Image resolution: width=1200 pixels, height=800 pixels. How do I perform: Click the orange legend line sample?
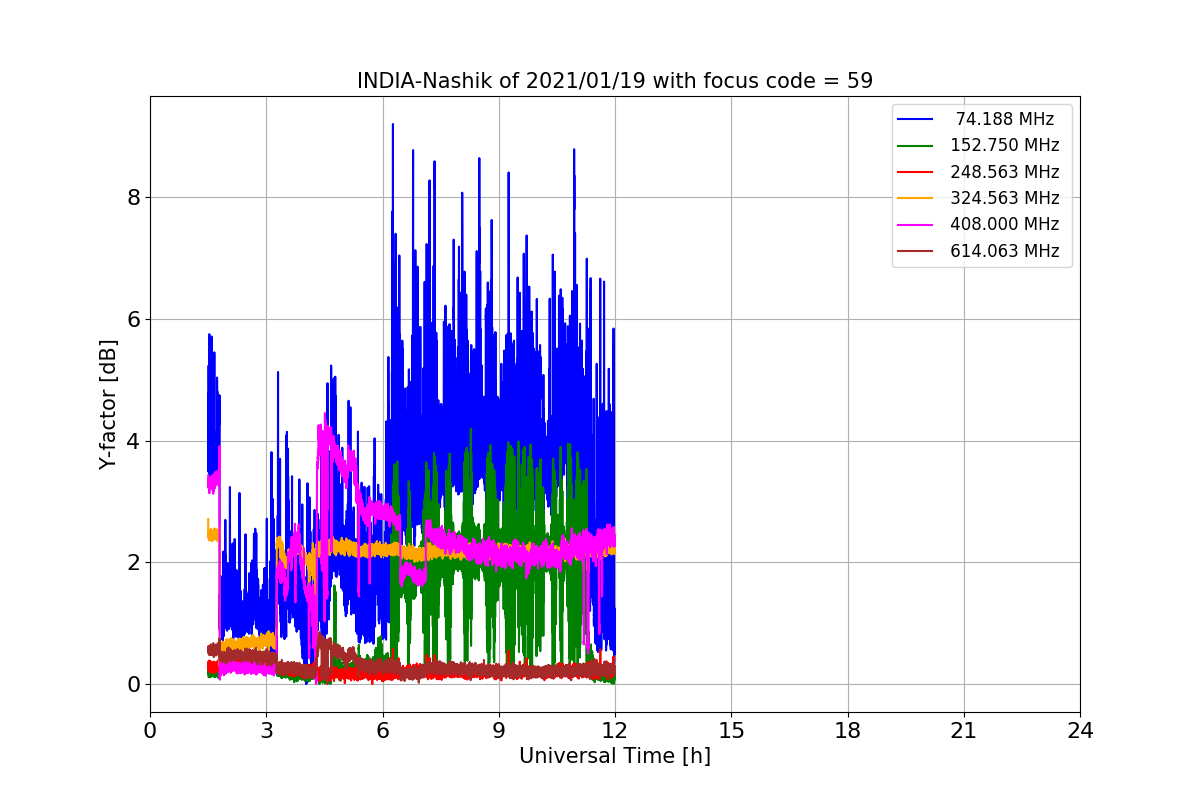point(916,199)
